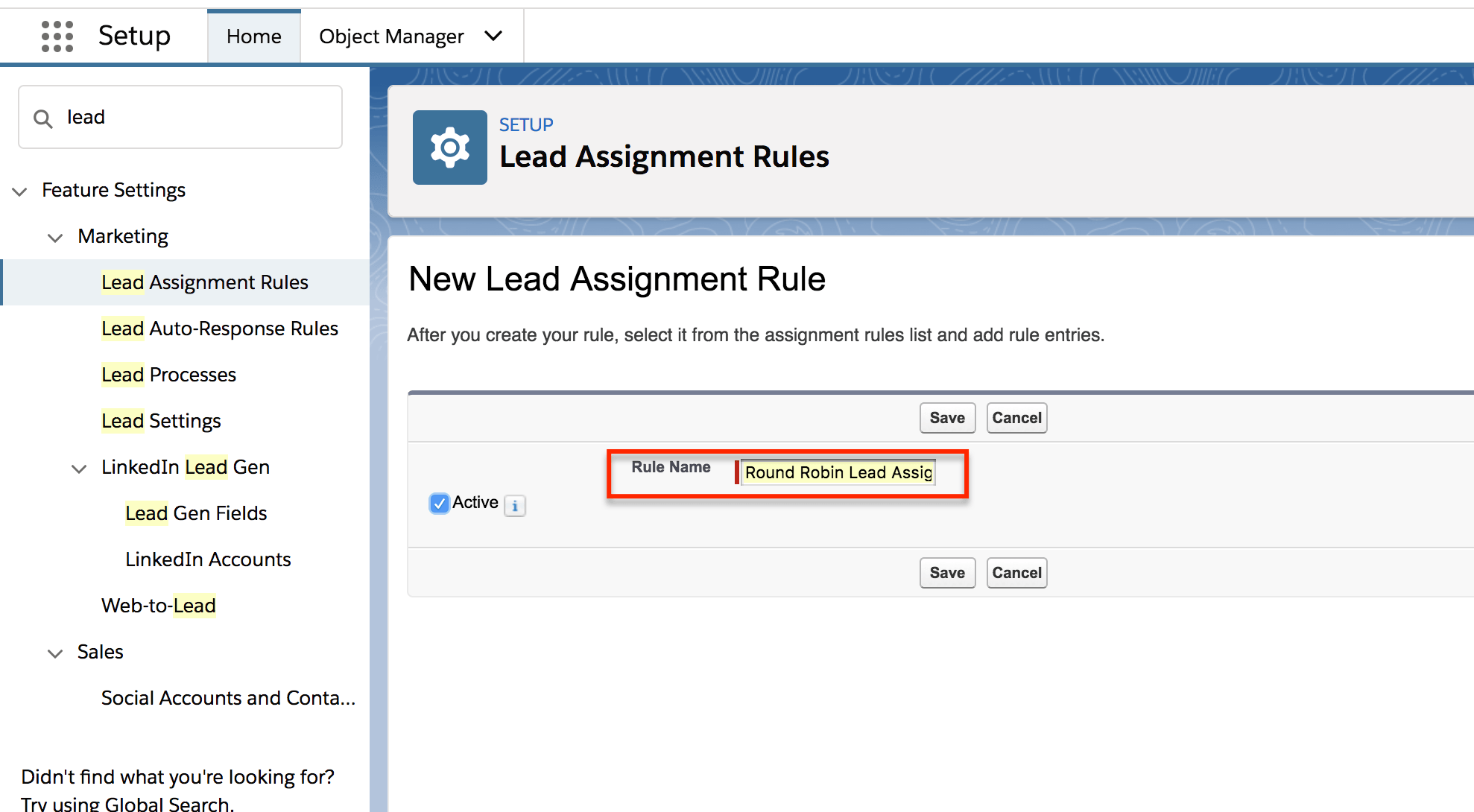Image resolution: width=1474 pixels, height=812 pixels.
Task: Open the Object Manager dropdown
Action: 493,36
